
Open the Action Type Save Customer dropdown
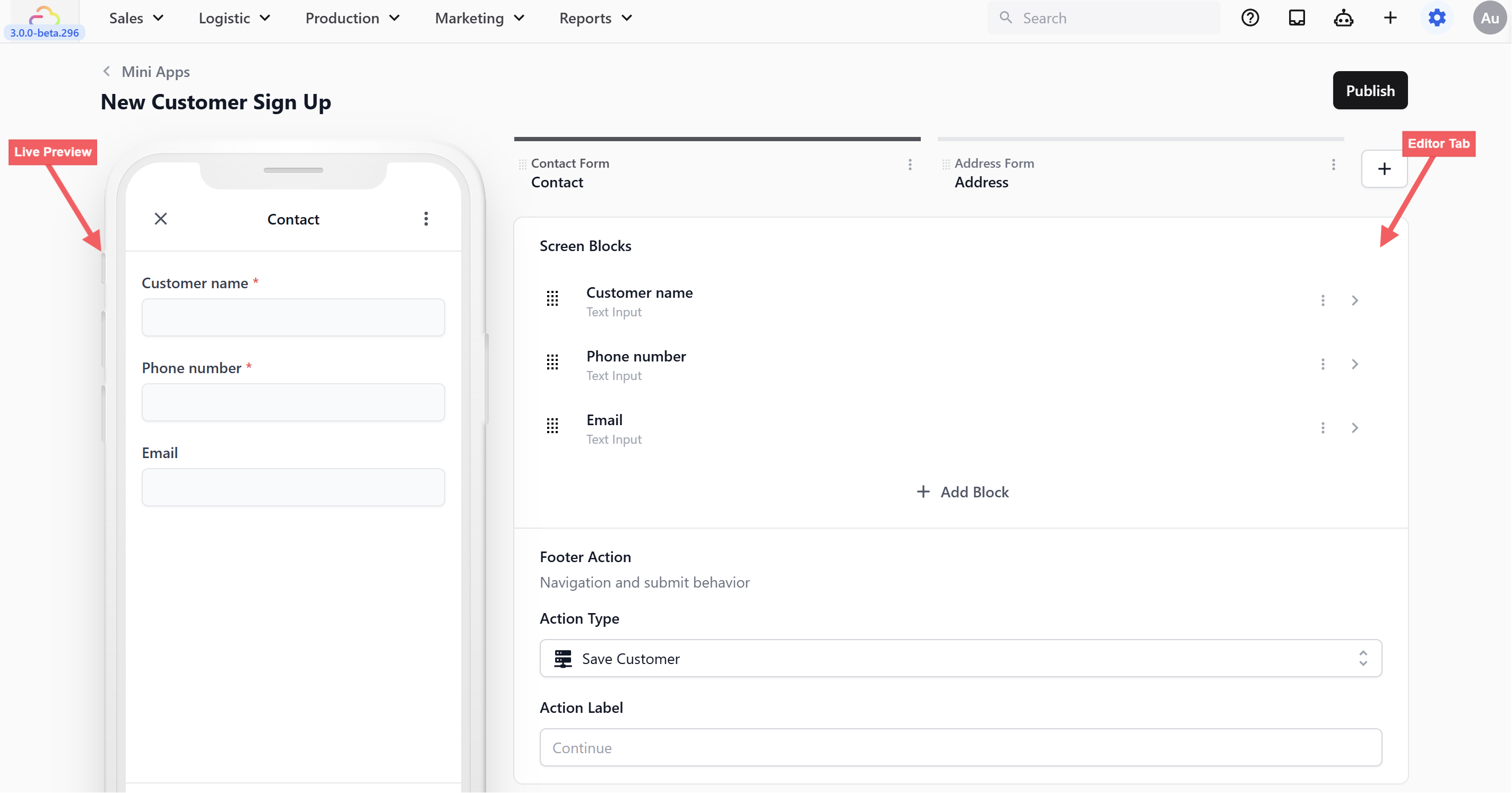(x=960, y=659)
